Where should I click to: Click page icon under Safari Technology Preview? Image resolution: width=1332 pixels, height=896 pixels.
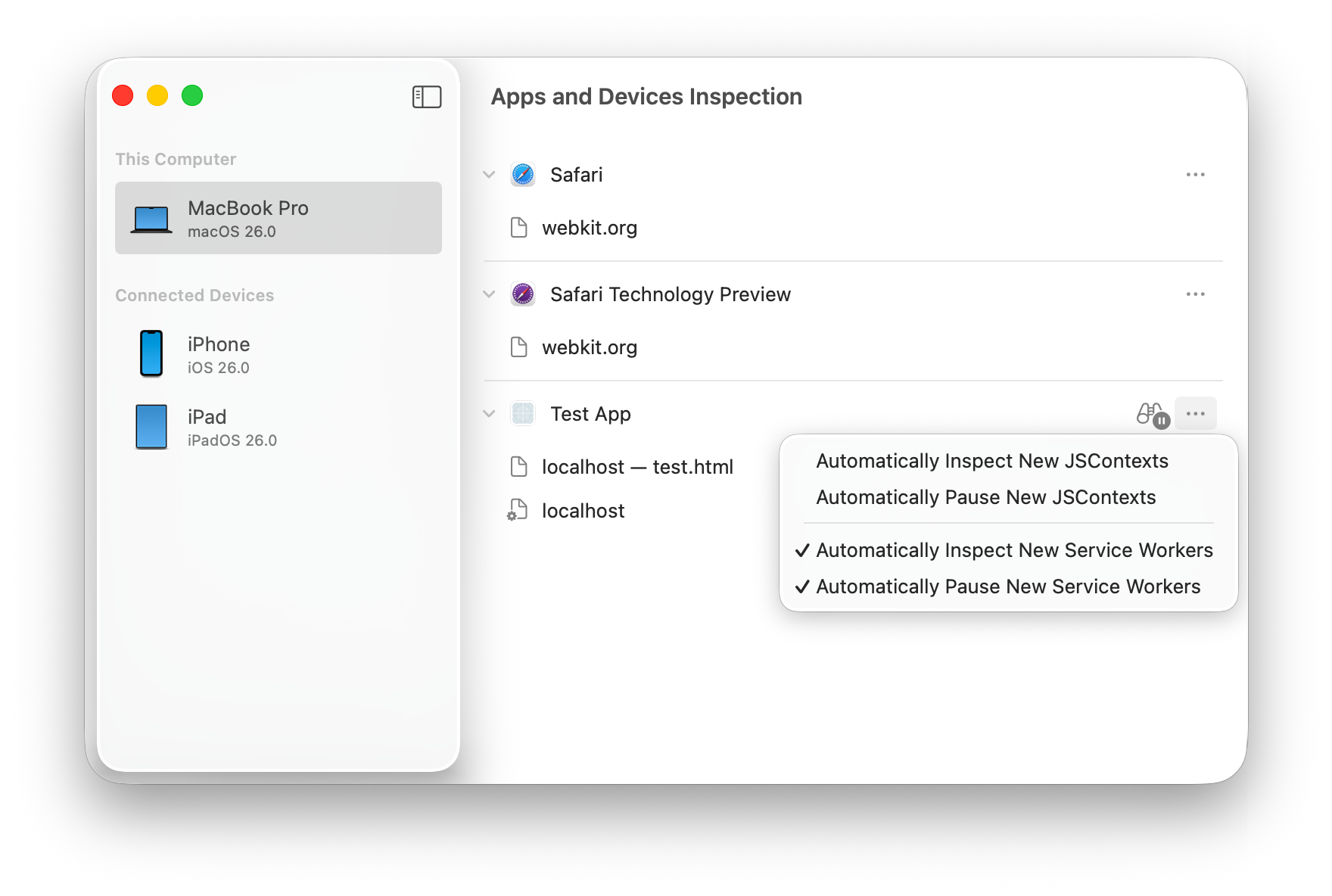pyautogui.click(x=519, y=347)
